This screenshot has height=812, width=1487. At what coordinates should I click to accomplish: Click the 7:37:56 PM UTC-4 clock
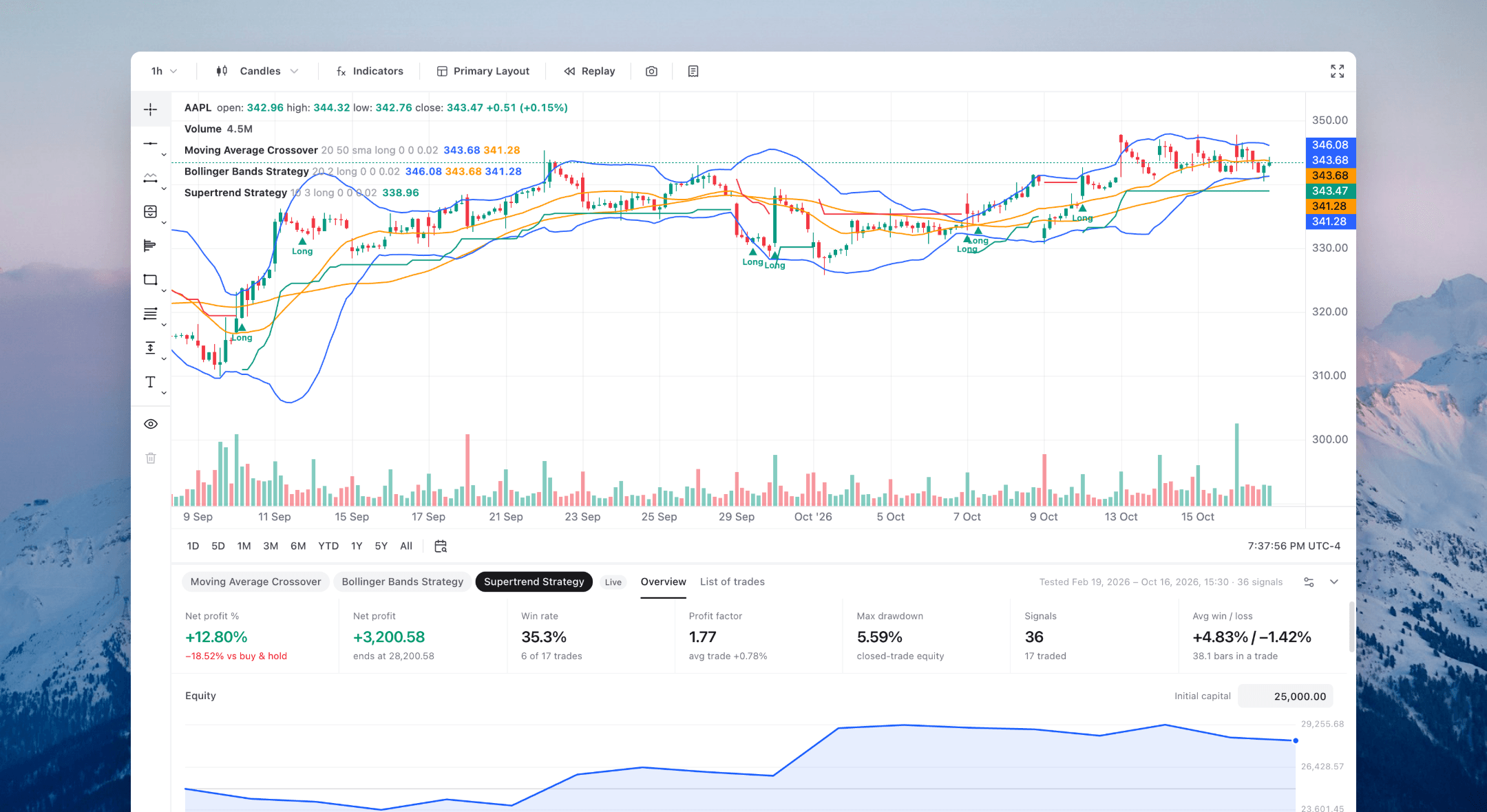1294,546
